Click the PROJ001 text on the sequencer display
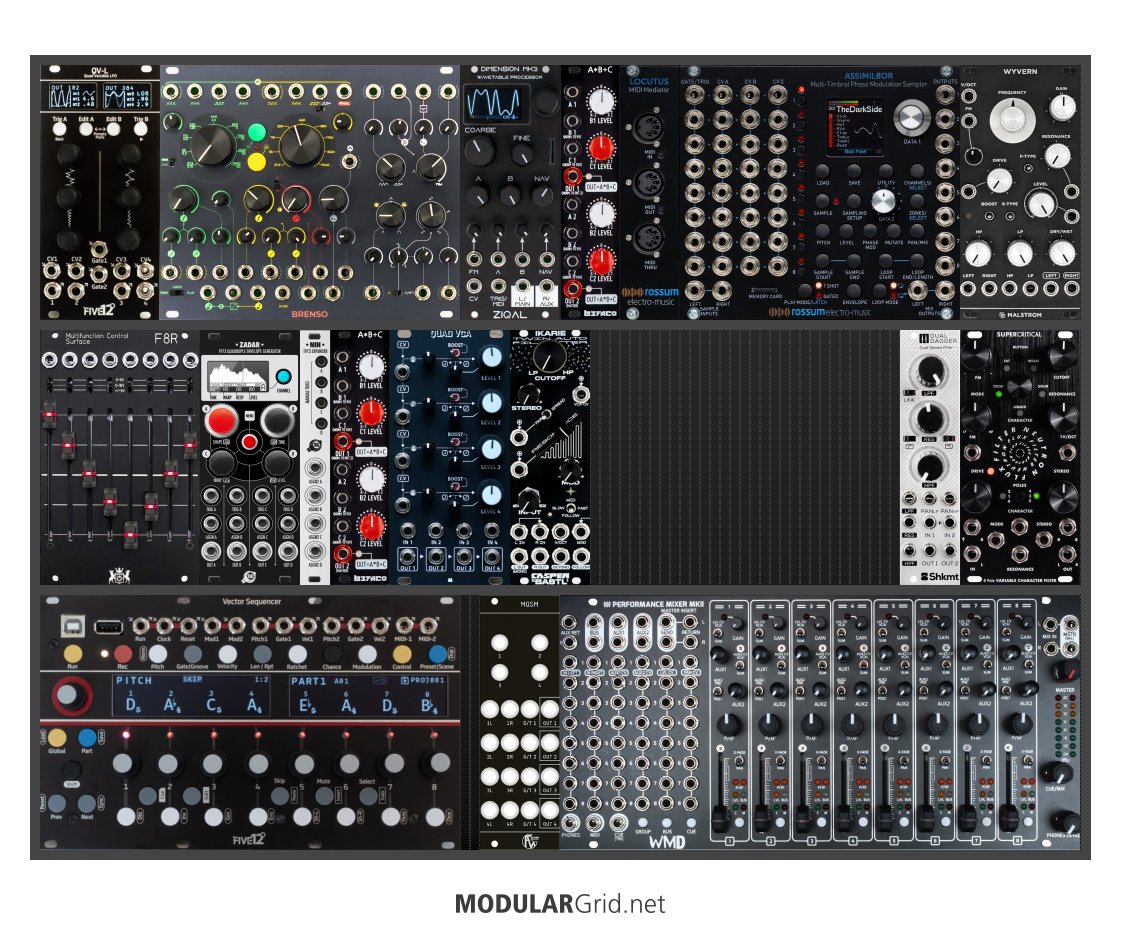1121x925 pixels. click(427, 680)
